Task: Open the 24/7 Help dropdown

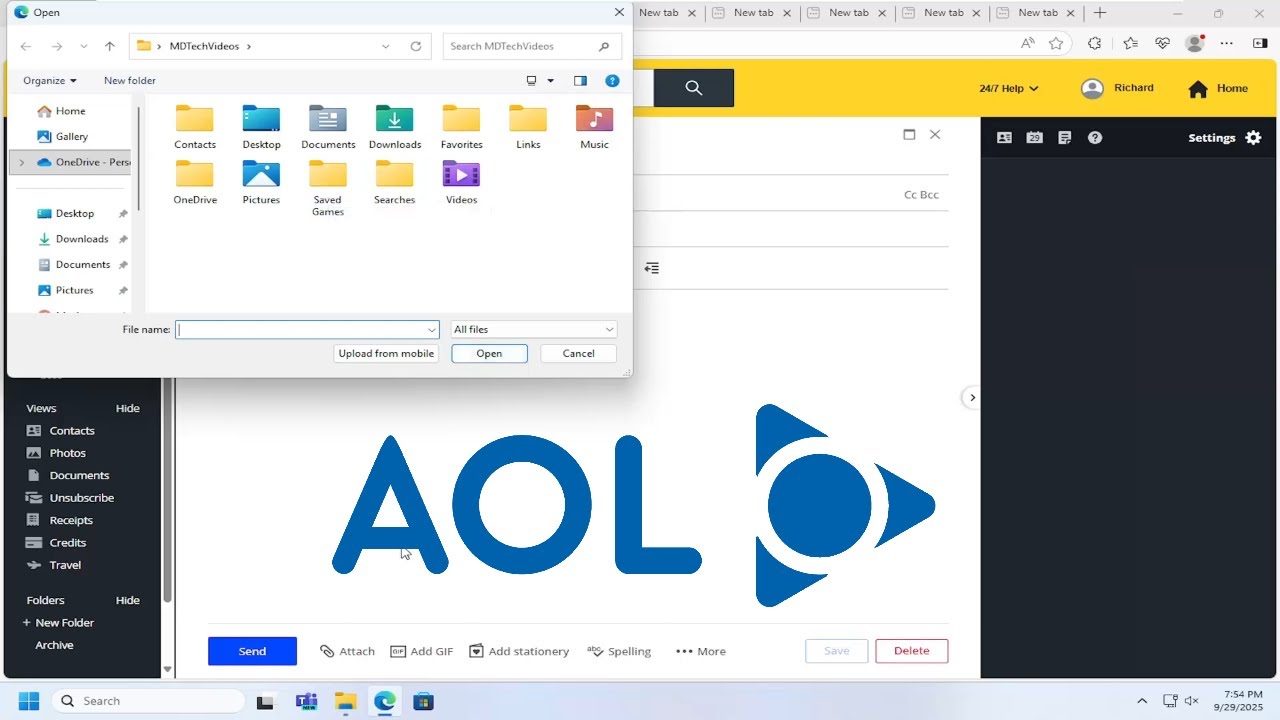Action: click(x=1008, y=88)
